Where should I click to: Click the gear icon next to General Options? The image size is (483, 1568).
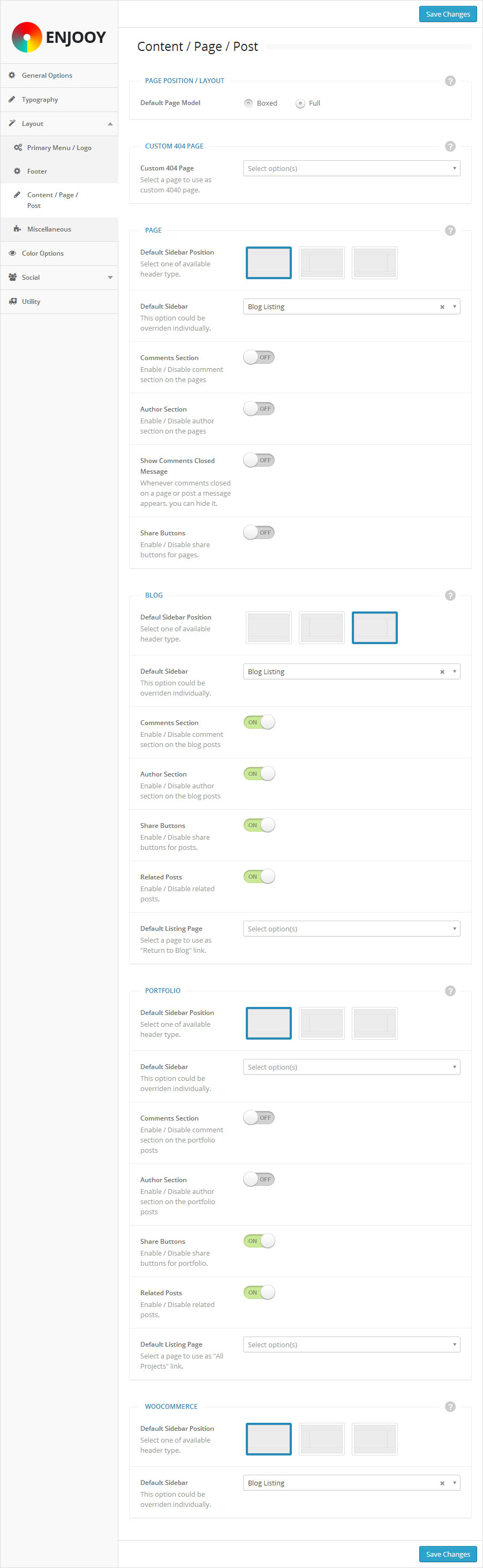[12, 76]
